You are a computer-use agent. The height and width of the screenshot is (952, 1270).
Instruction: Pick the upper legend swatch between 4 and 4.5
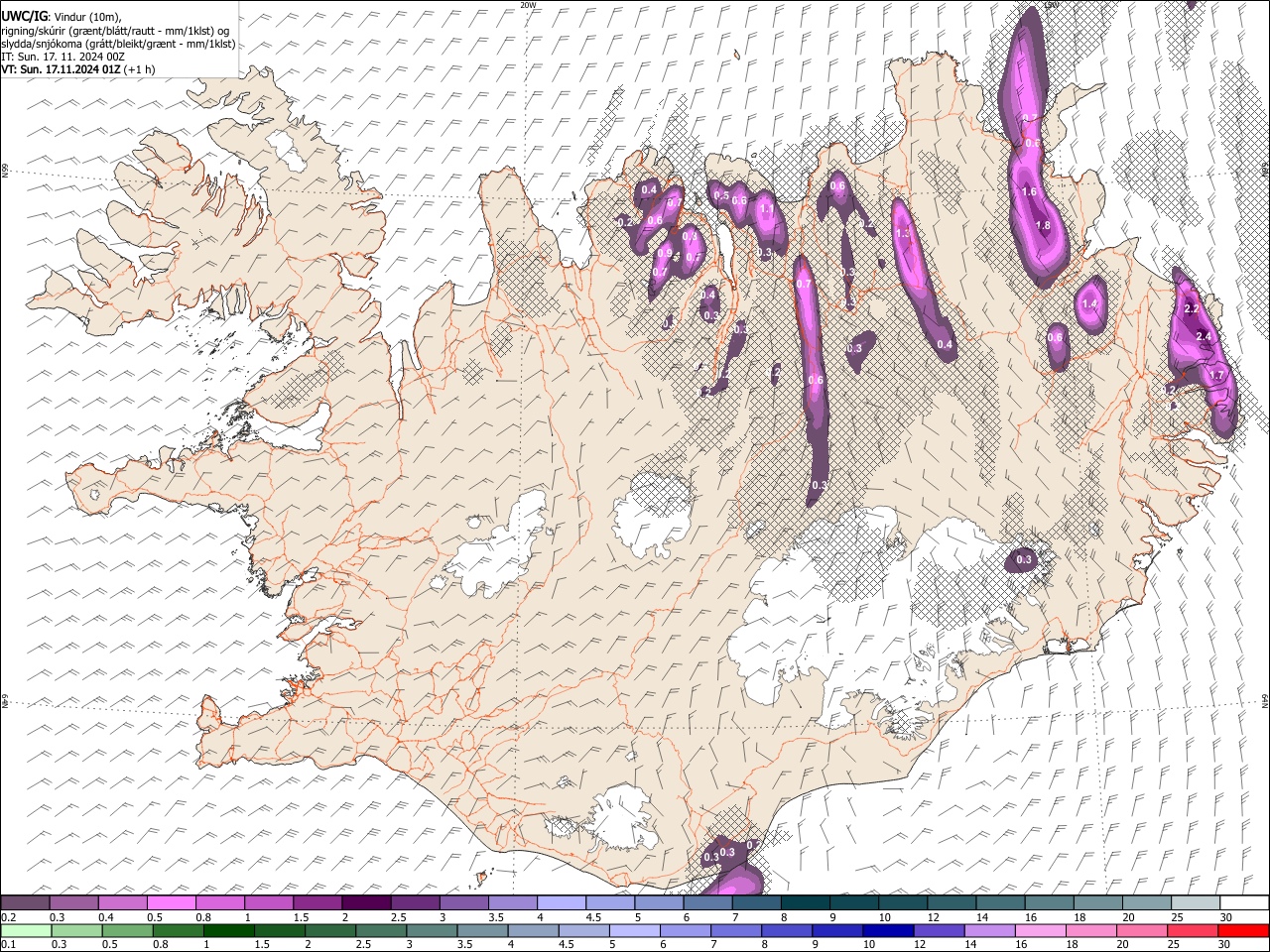pyautogui.click(x=562, y=902)
